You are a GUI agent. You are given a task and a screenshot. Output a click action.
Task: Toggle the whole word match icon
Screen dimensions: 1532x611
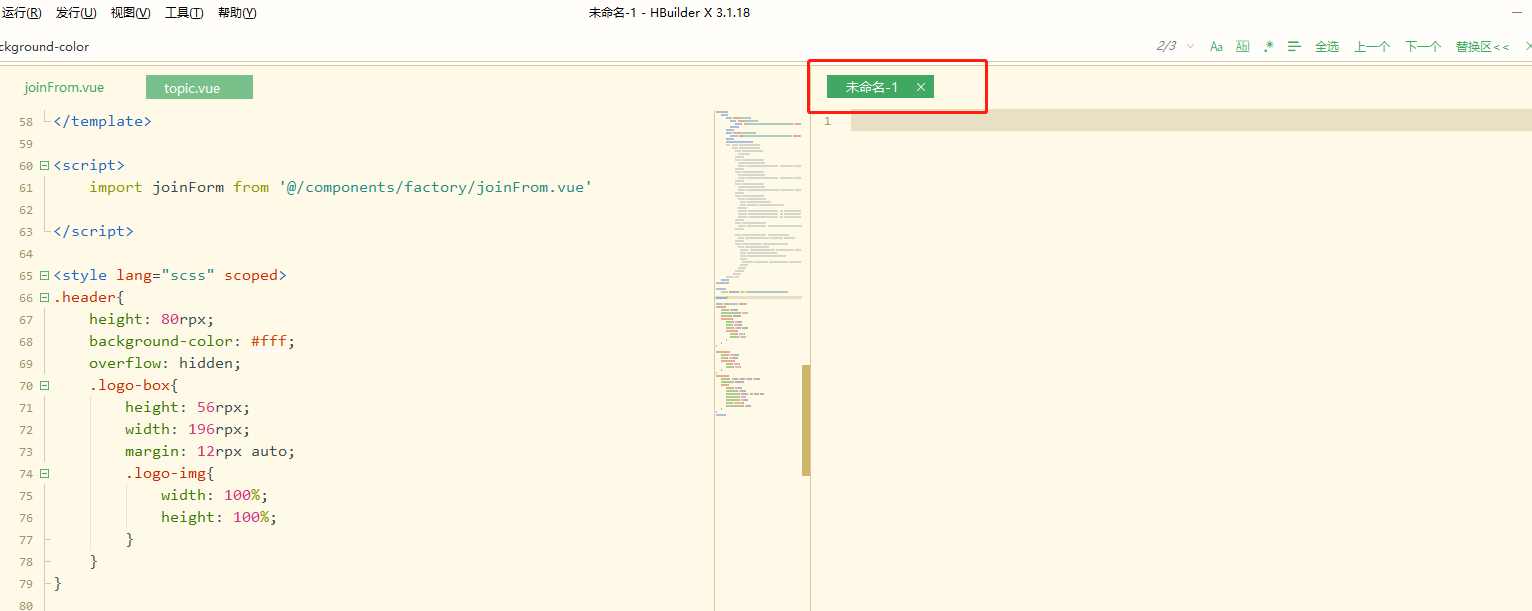point(1242,46)
